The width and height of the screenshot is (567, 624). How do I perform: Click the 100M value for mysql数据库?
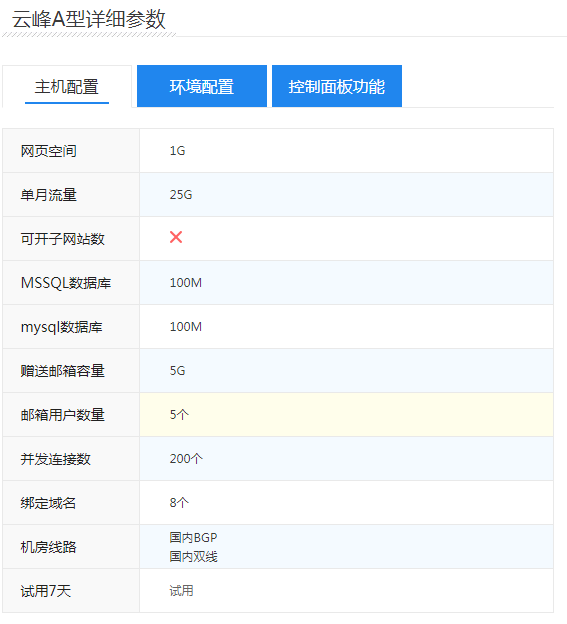(x=186, y=327)
